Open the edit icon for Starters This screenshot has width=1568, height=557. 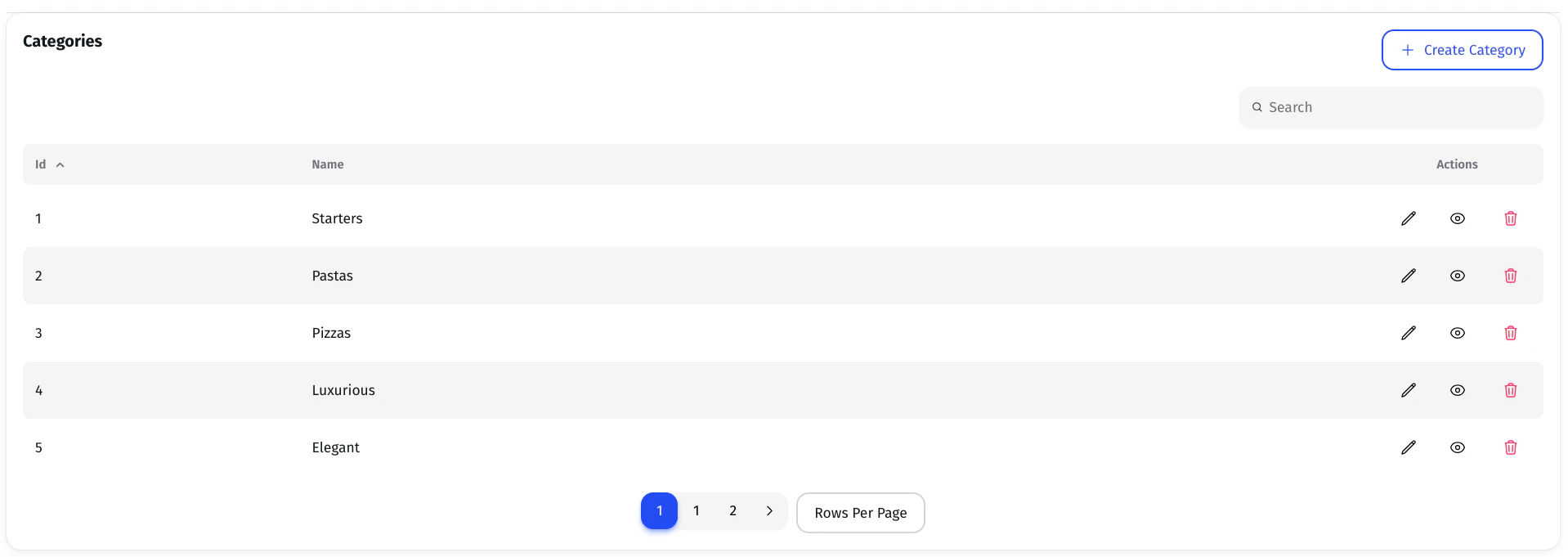[x=1408, y=218]
